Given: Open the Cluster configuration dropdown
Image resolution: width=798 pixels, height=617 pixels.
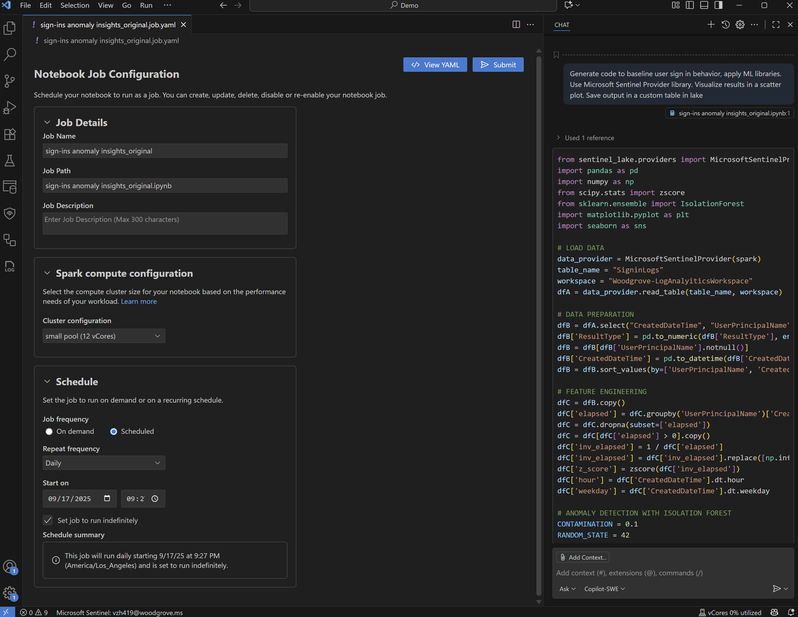Looking at the screenshot, I should click(x=103, y=336).
